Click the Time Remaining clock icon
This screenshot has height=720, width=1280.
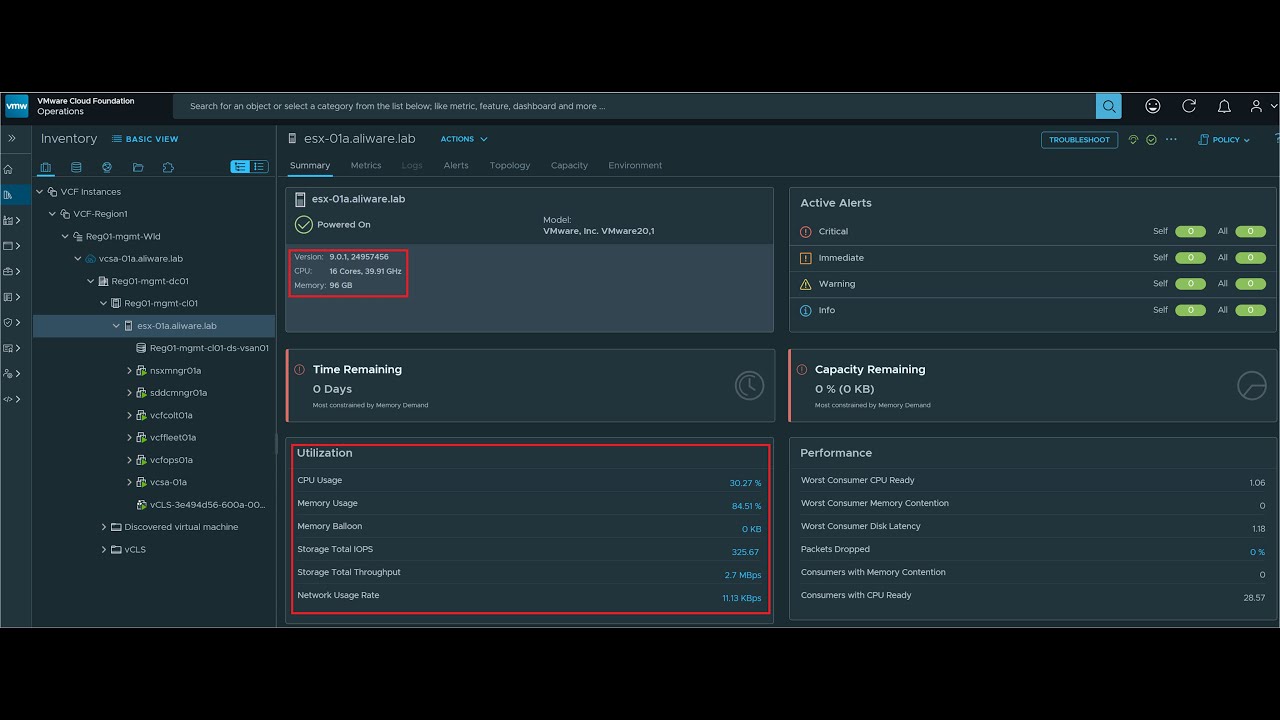click(749, 385)
